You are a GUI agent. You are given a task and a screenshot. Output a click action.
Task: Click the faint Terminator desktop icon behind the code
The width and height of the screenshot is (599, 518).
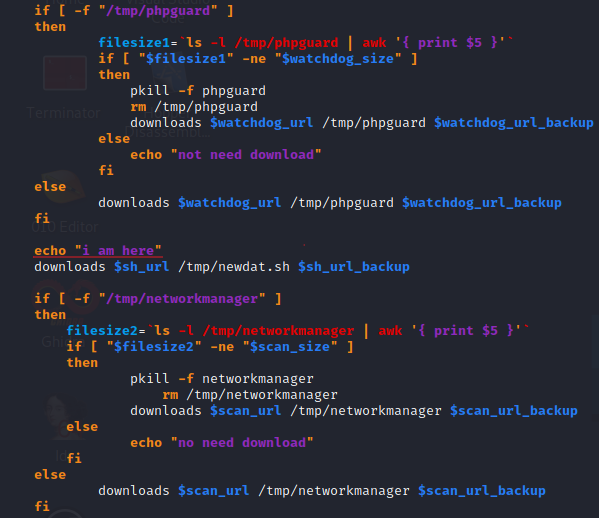tap(65, 73)
